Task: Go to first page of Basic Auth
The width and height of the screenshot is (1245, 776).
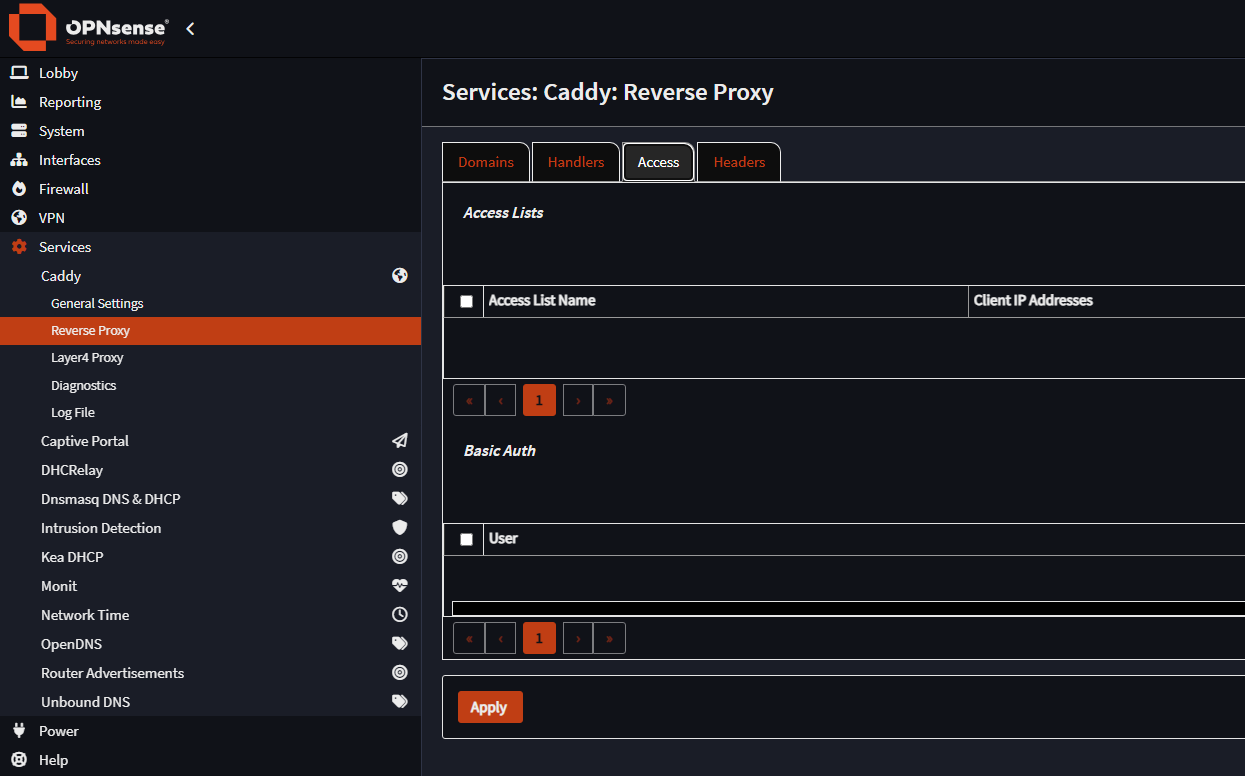Action: click(x=469, y=638)
